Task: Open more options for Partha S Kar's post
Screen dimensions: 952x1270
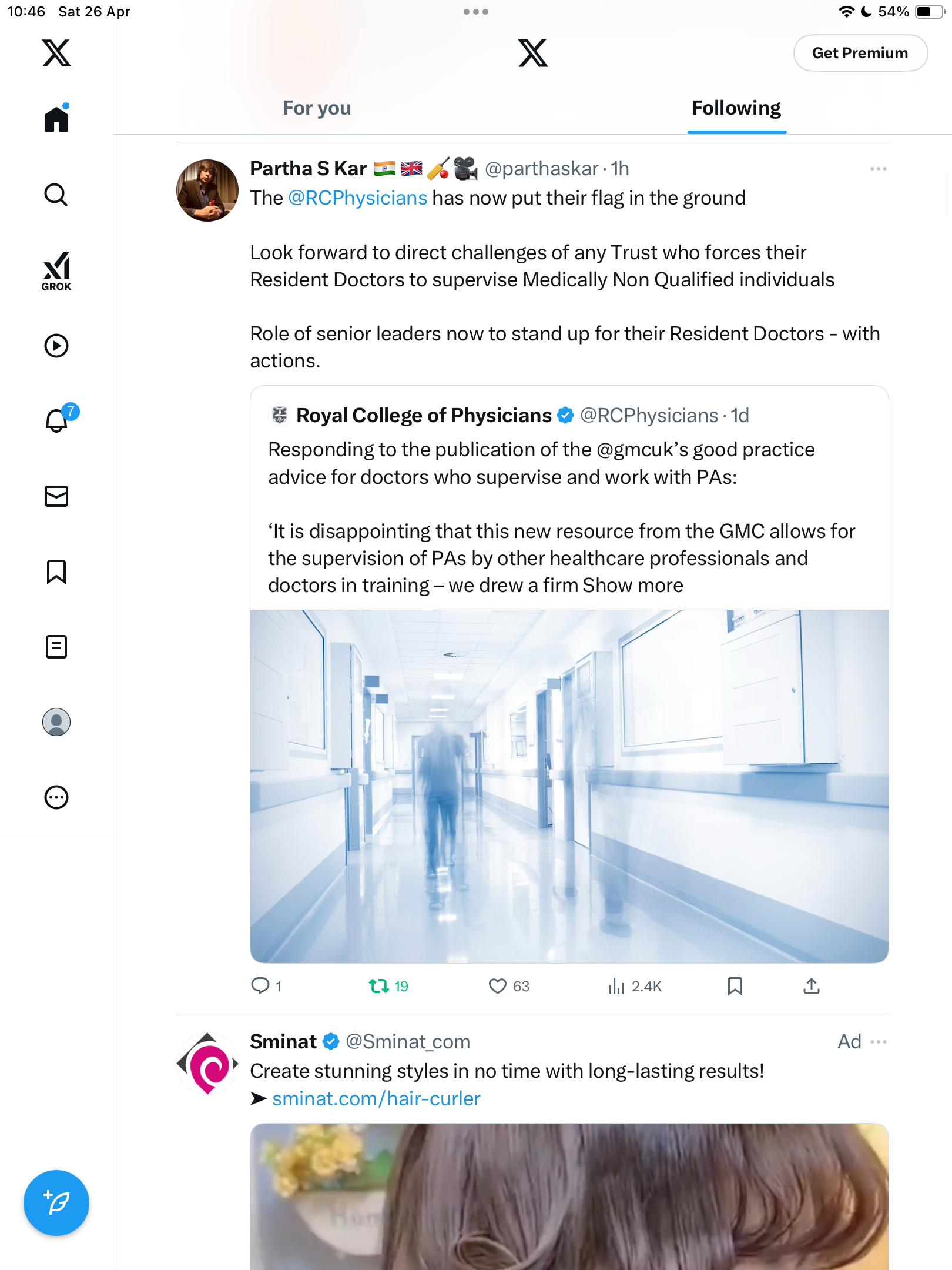Action: pos(879,169)
